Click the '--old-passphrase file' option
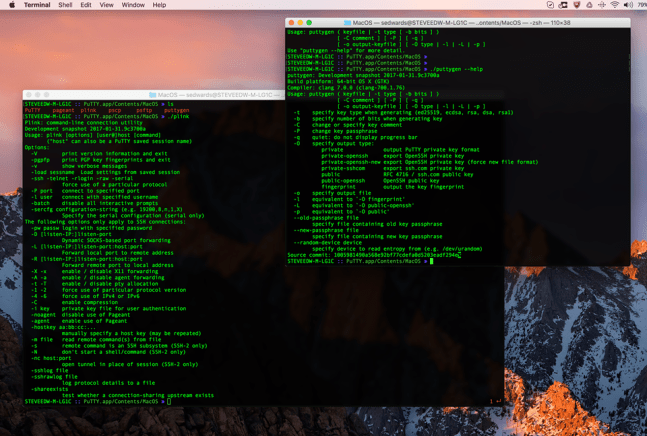The image size is (647, 436). [326, 217]
